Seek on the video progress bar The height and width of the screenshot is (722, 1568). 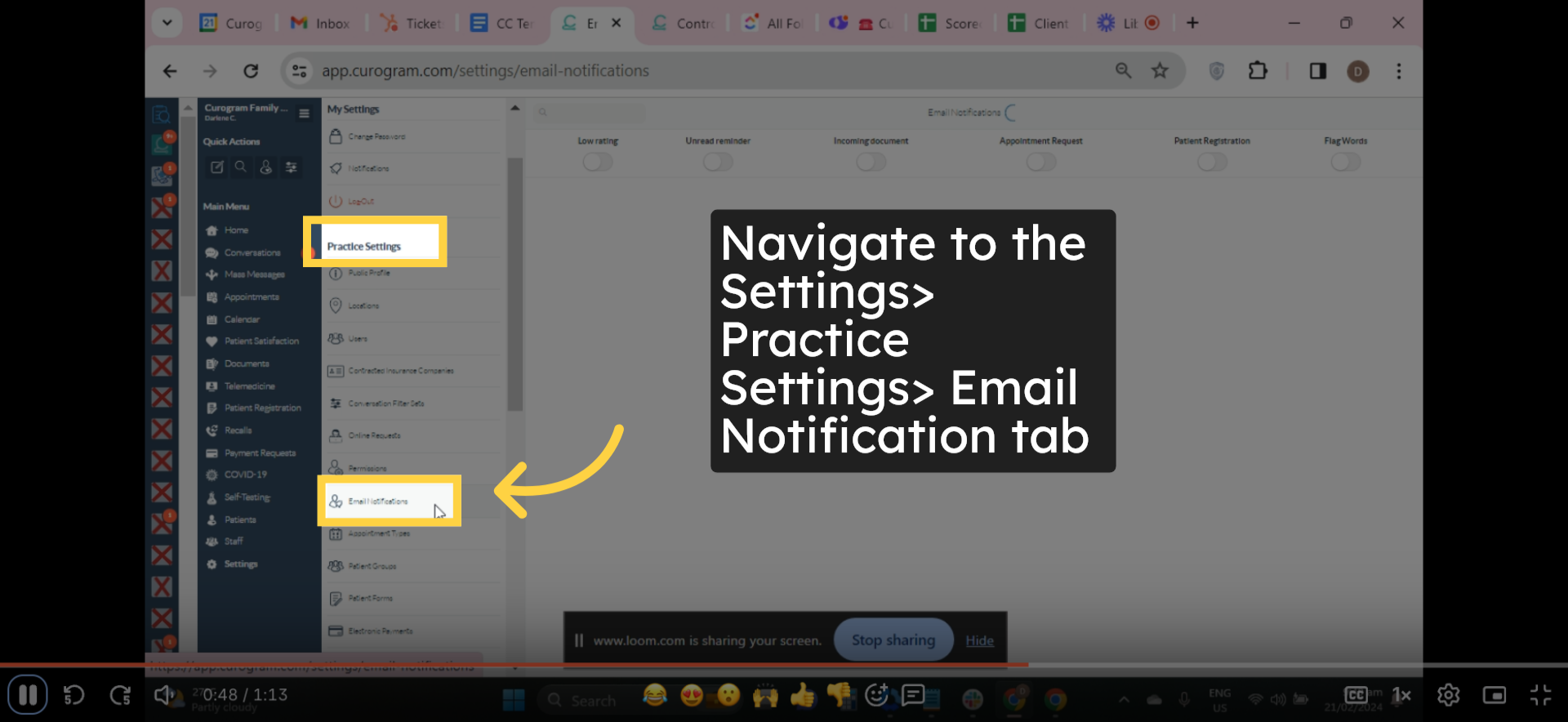pyautogui.click(x=784, y=665)
